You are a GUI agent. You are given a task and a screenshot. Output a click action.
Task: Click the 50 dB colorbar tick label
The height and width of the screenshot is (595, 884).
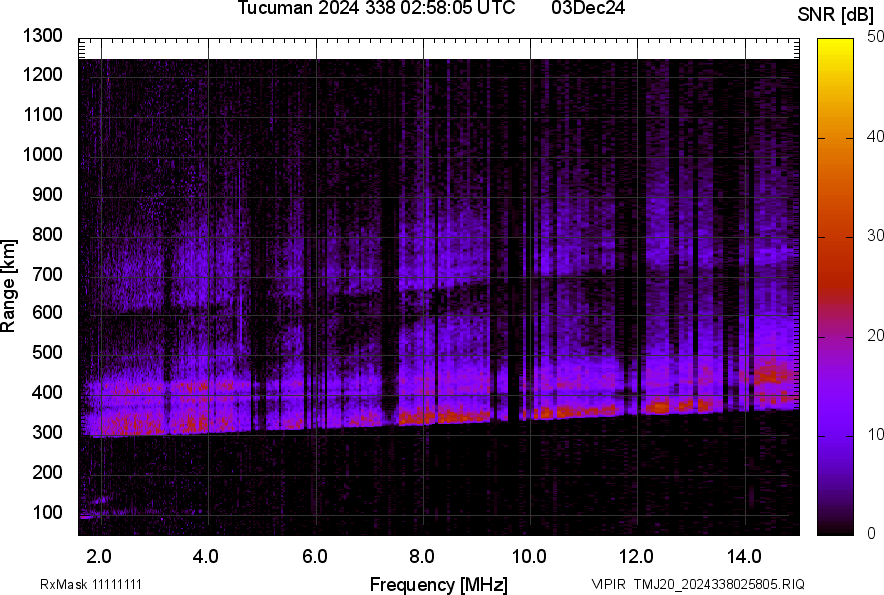coord(876,37)
